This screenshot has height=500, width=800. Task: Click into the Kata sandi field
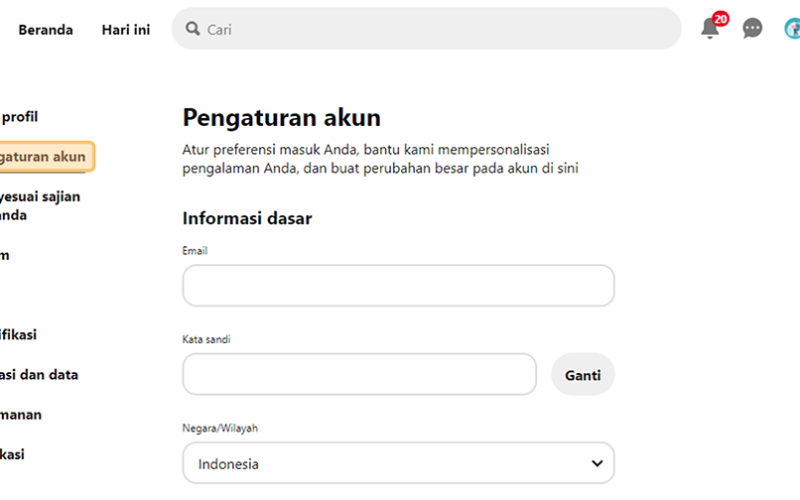pyautogui.click(x=359, y=374)
